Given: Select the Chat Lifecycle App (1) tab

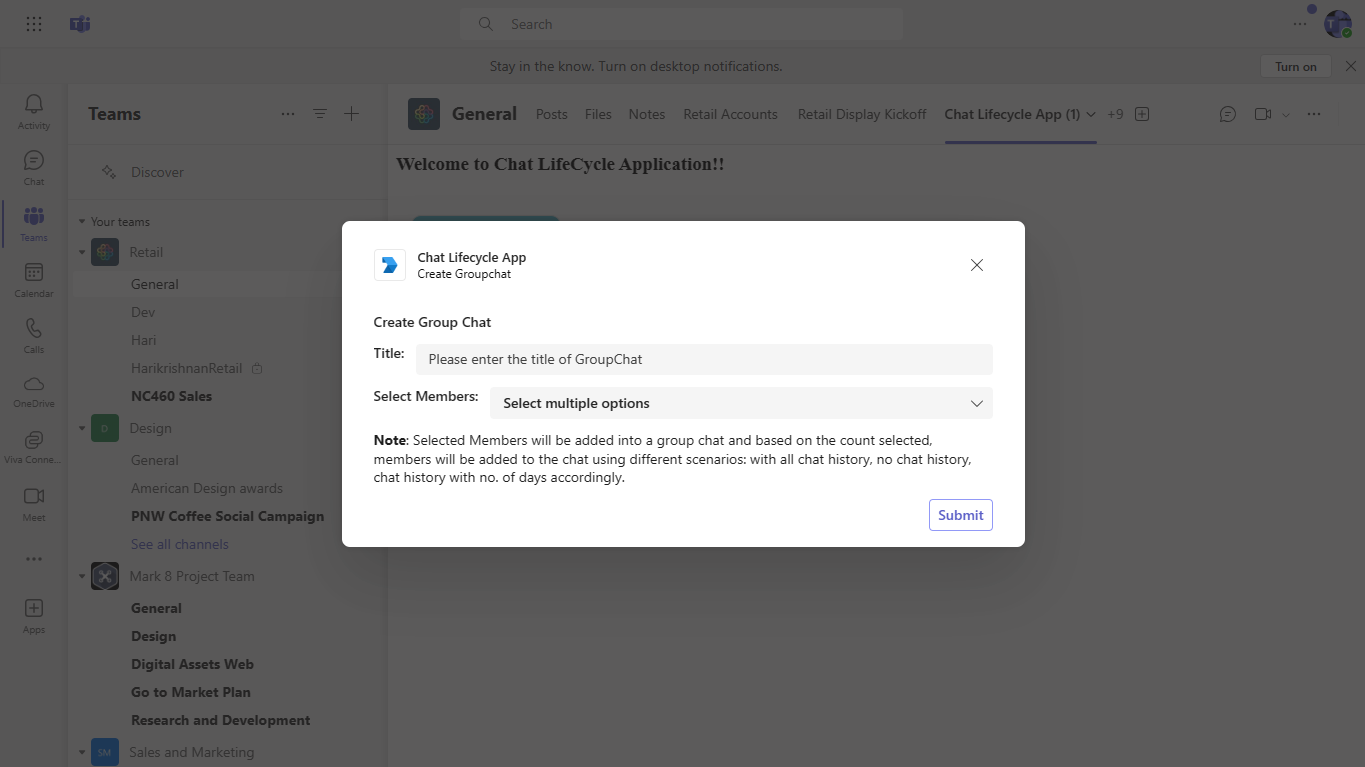Looking at the screenshot, I should click(1012, 114).
